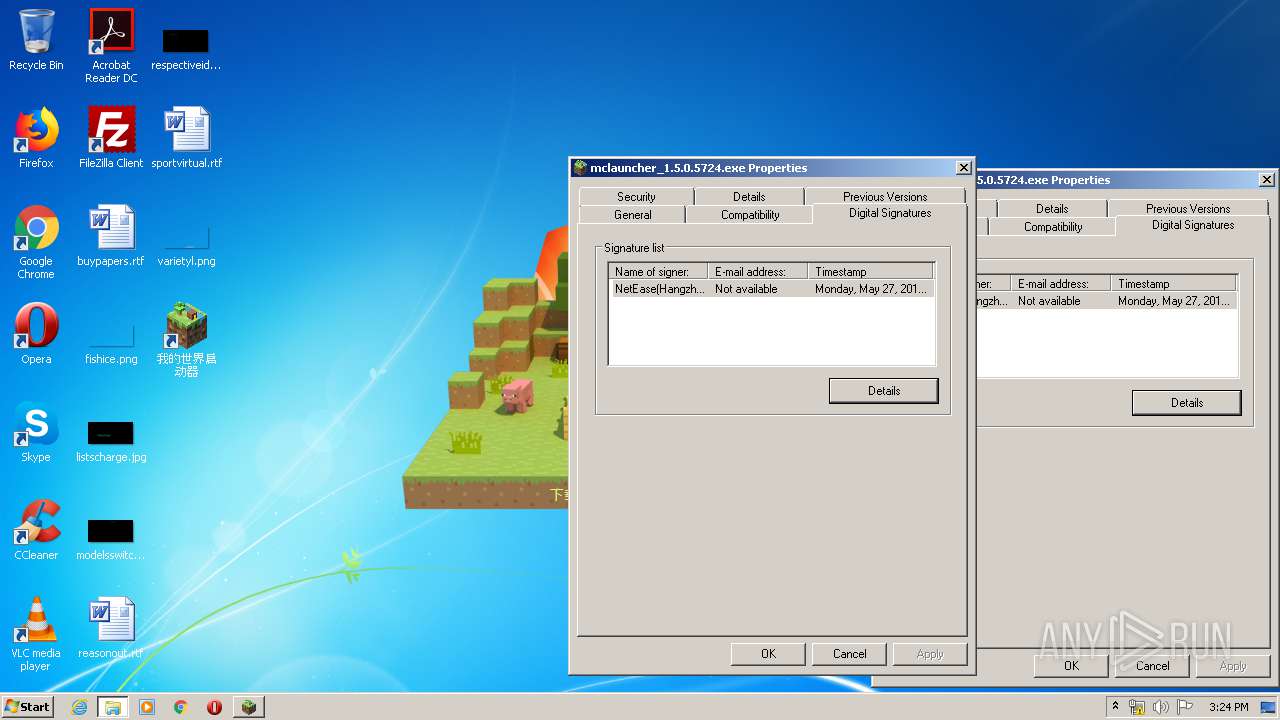Open CCleaner desktop shortcut
1280x720 pixels.
pyautogui.click(x=36, y=530)
